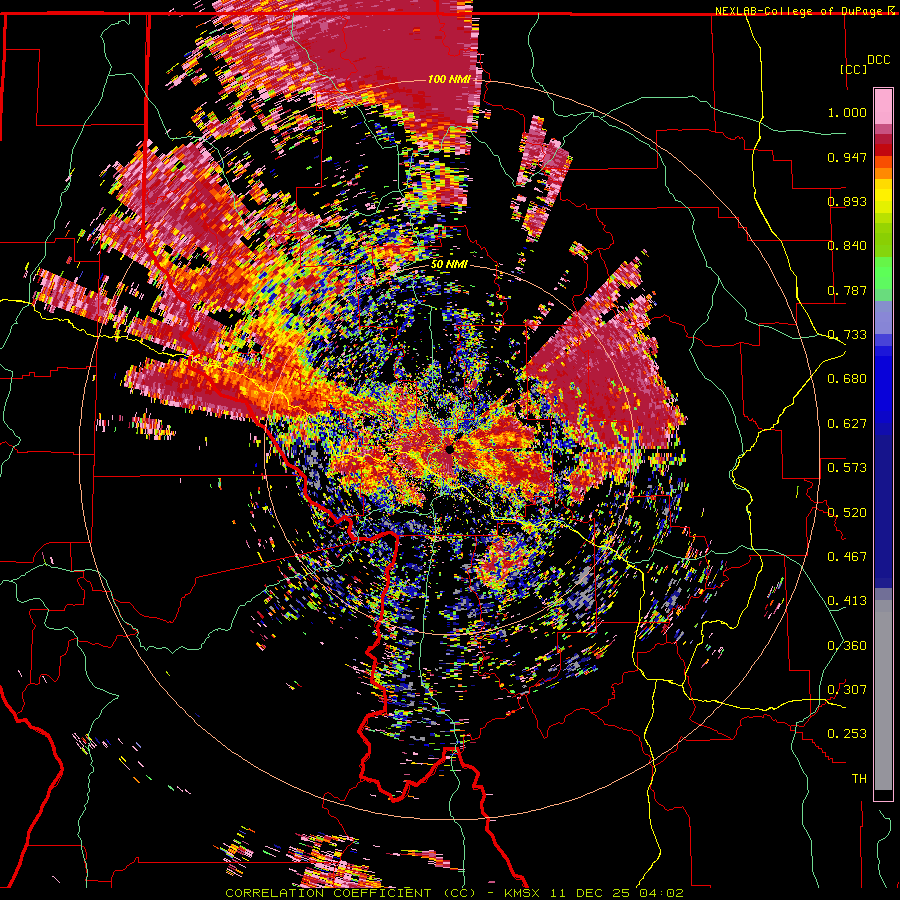The width and height of the screenshot is (900, 900).
Task: Click the 0.947 value on color scale
Action: click(847, 157)
